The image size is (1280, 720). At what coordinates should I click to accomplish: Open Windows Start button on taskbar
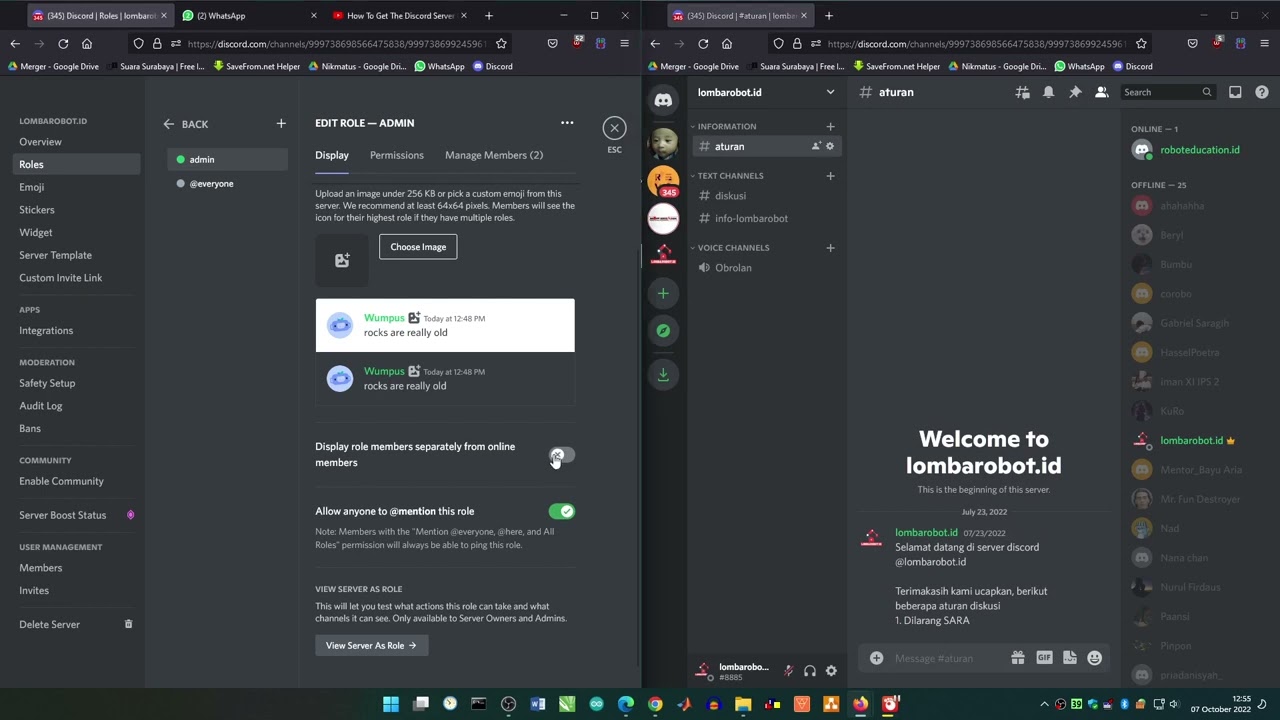click(x=391, y=704)
